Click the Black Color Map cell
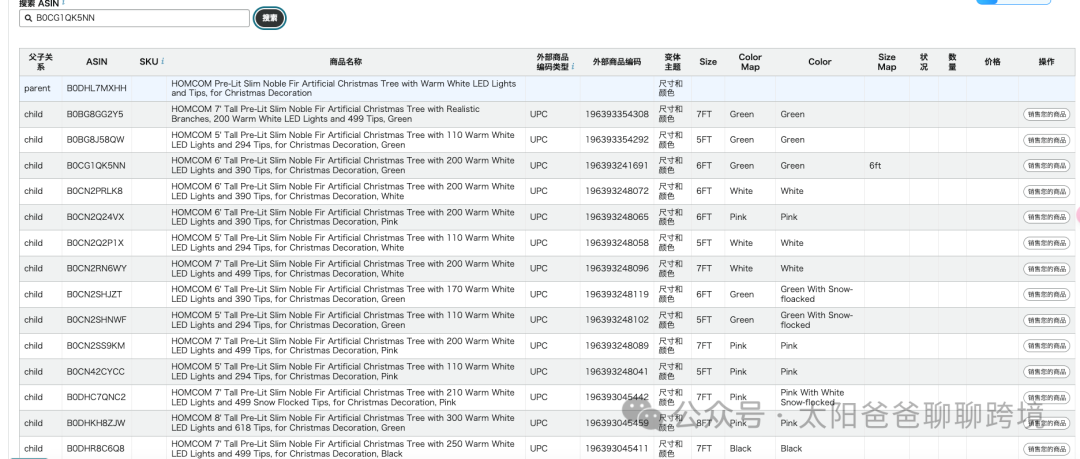This screenshot has width=1080, height=459. [740, 449]
